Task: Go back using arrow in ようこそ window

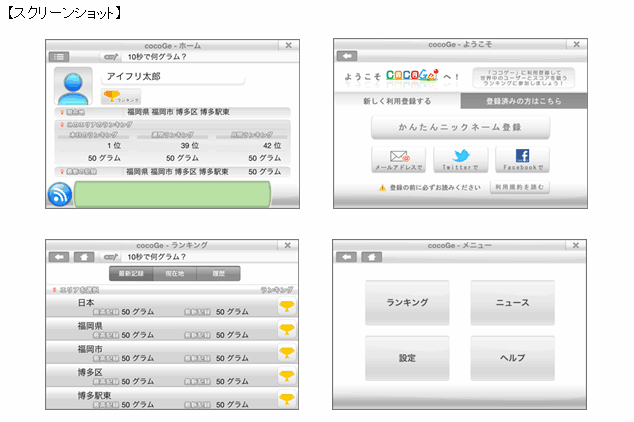Action: coord(347,56)
